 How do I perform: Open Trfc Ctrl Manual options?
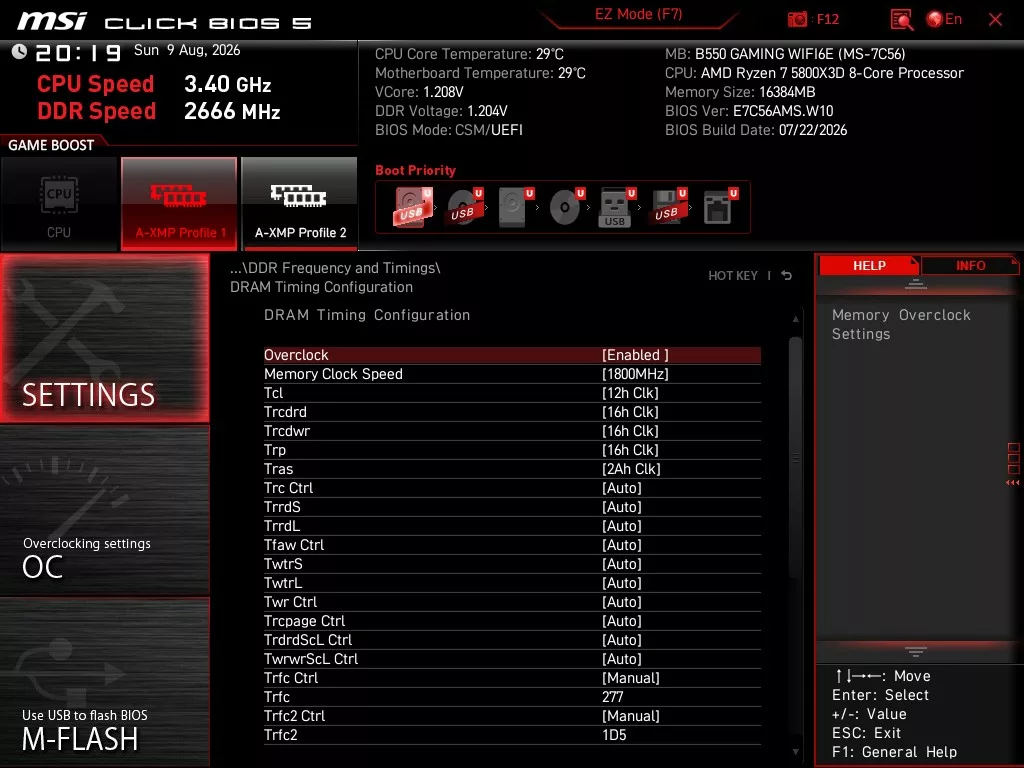point(512,678)
